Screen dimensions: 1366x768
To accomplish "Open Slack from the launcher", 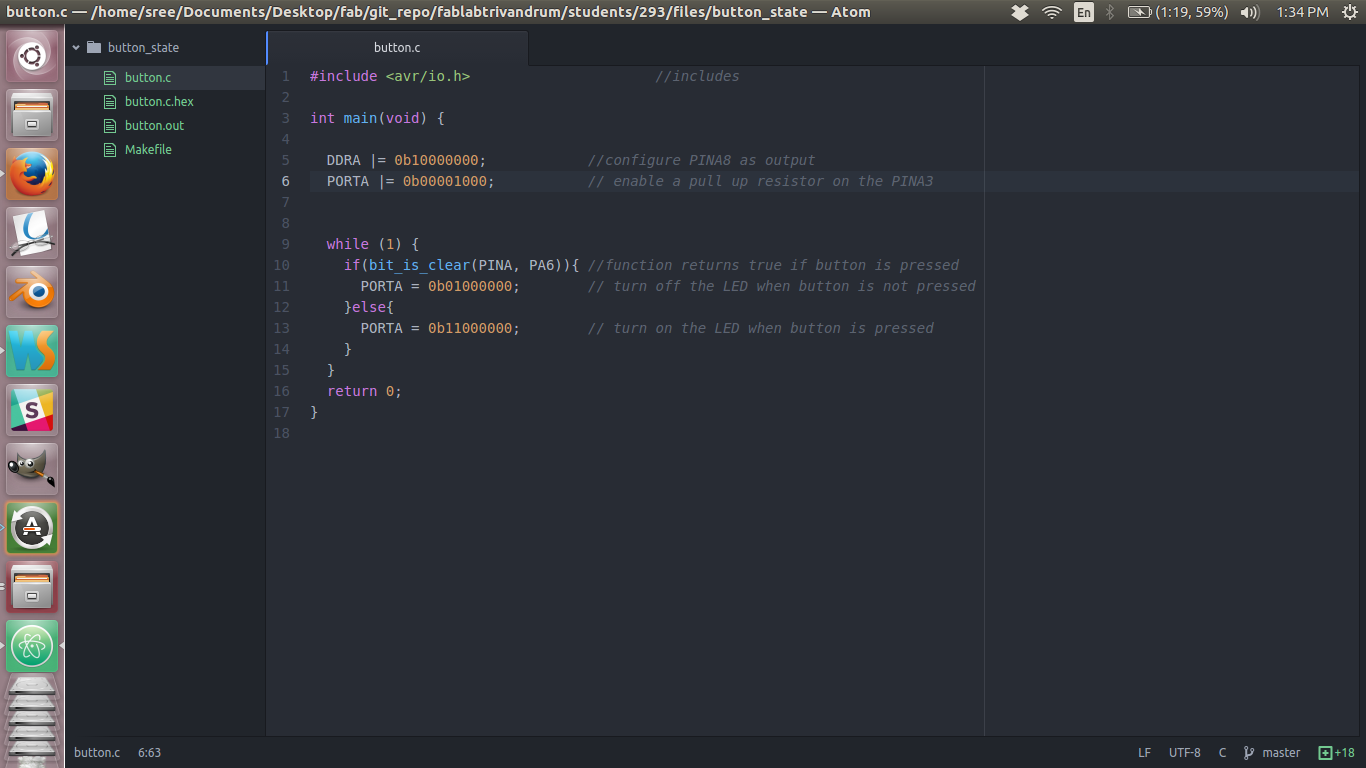I will 33,409.
